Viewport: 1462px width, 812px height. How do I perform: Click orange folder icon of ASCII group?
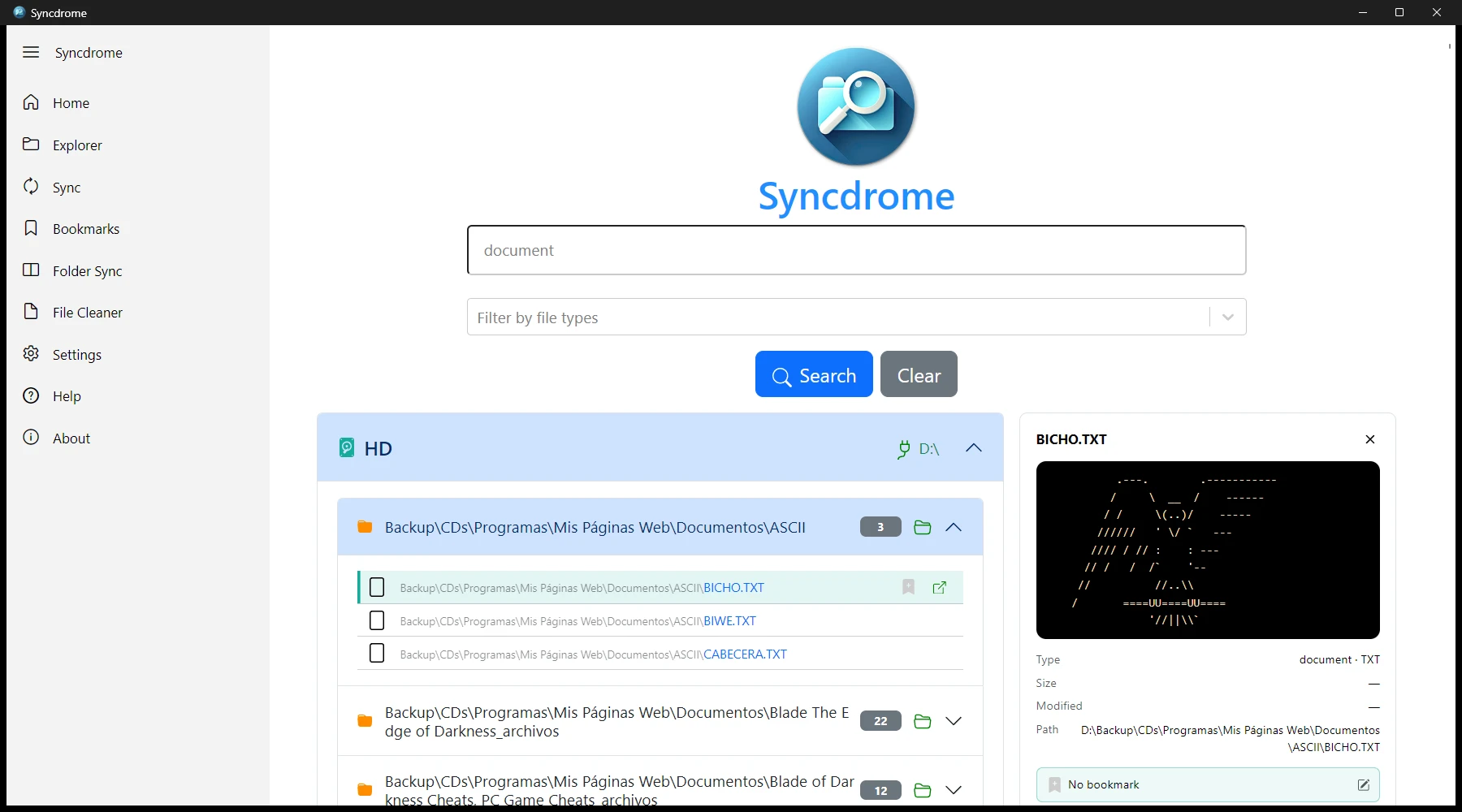tap(365, 527)
